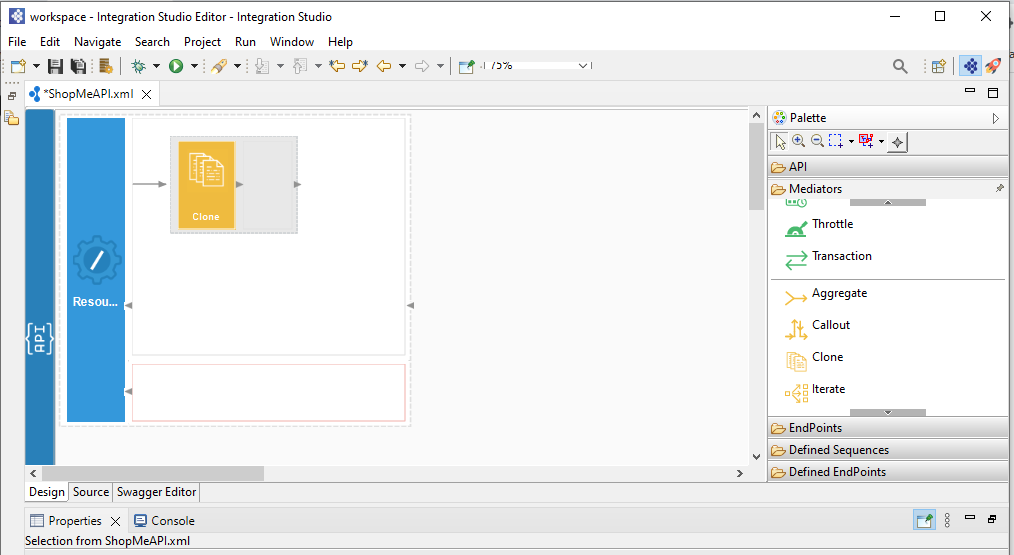Viewport: 1014px width, 555px height.
Task: Open the File menu
Action: coord(17,42)
